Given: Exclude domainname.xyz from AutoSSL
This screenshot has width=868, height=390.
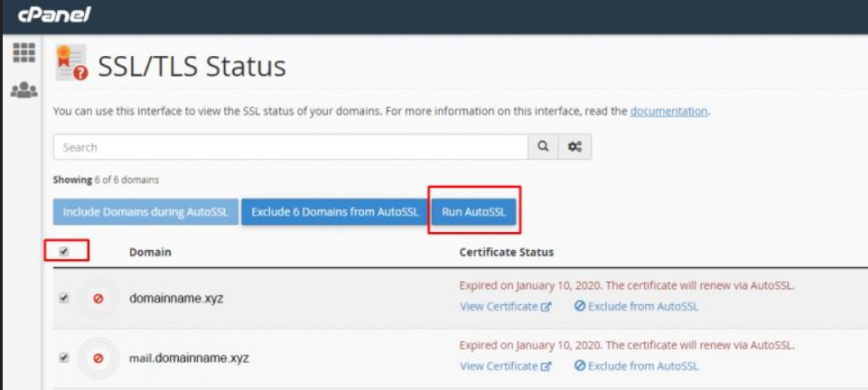Looking at the screenshot, I should coord(636,306).
